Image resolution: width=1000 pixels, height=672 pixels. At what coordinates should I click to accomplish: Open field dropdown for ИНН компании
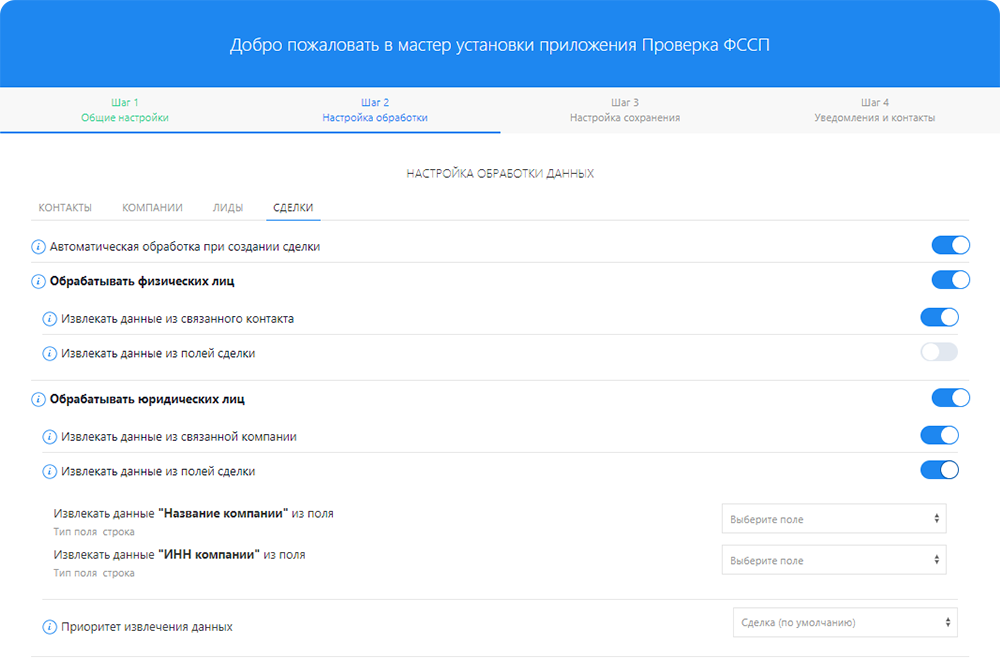(x=833, y=560)
